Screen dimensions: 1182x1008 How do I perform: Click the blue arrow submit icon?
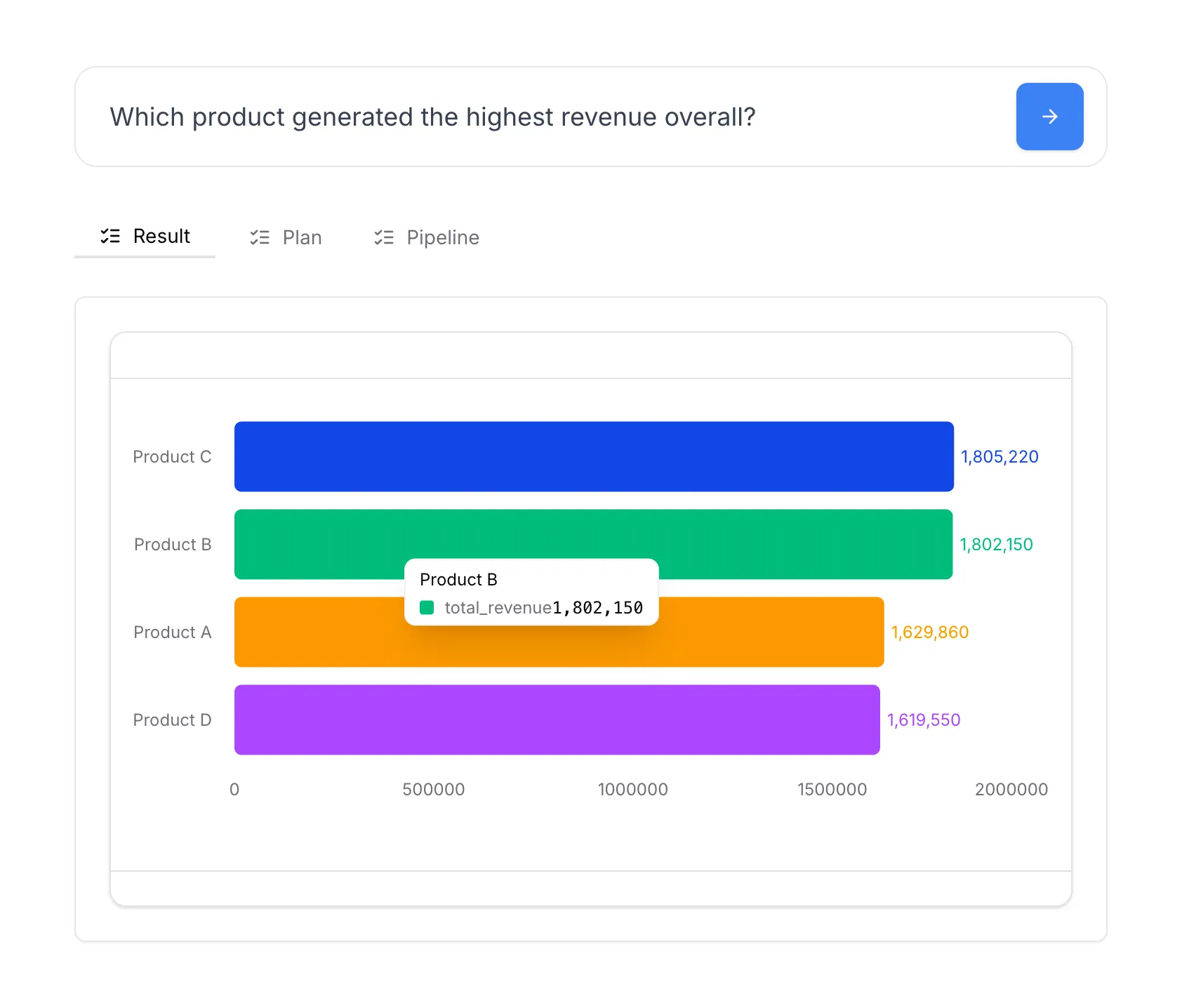click(1049, 117)
